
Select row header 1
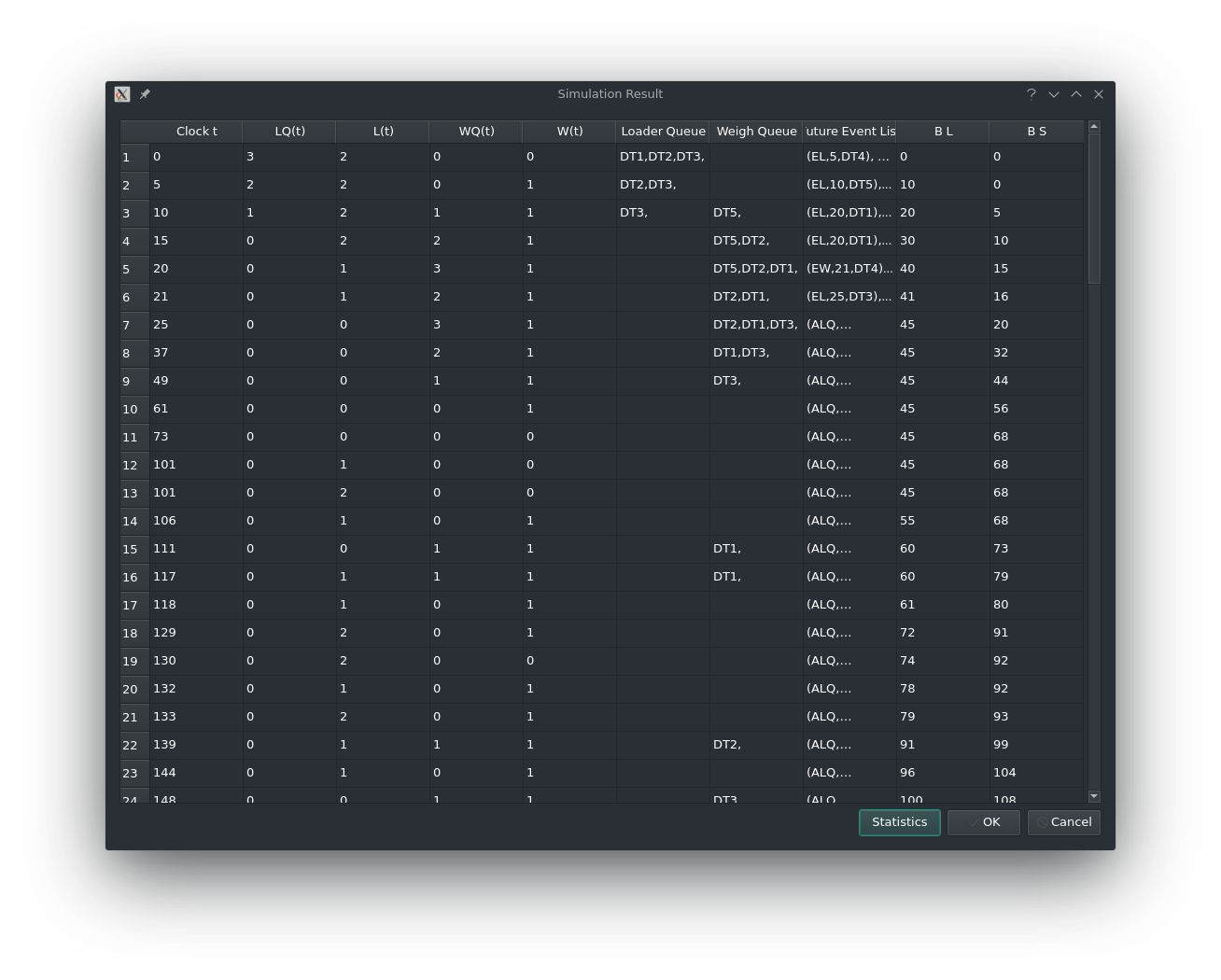(x=134, y=157)
